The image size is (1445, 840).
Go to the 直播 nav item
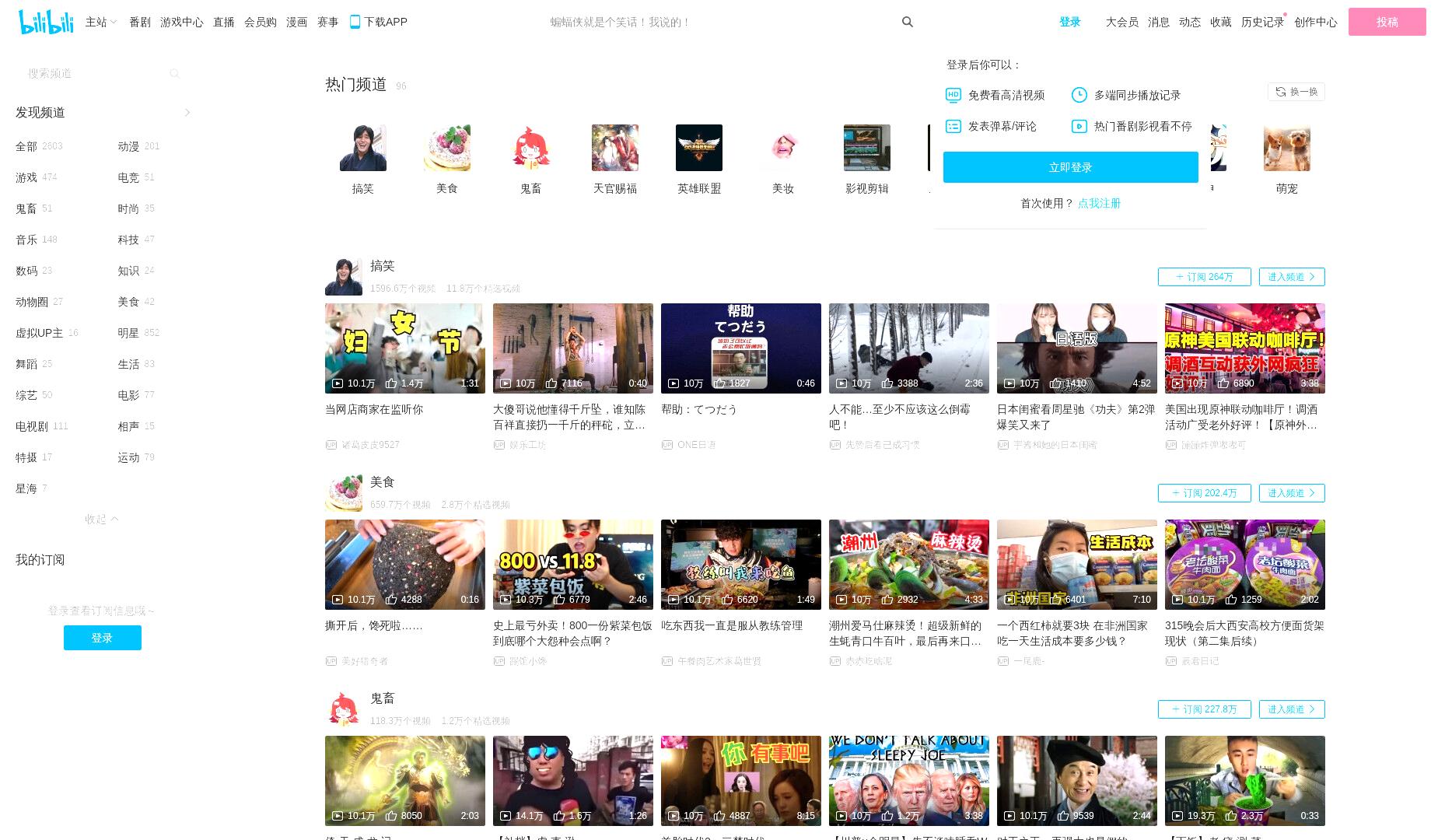224,22
